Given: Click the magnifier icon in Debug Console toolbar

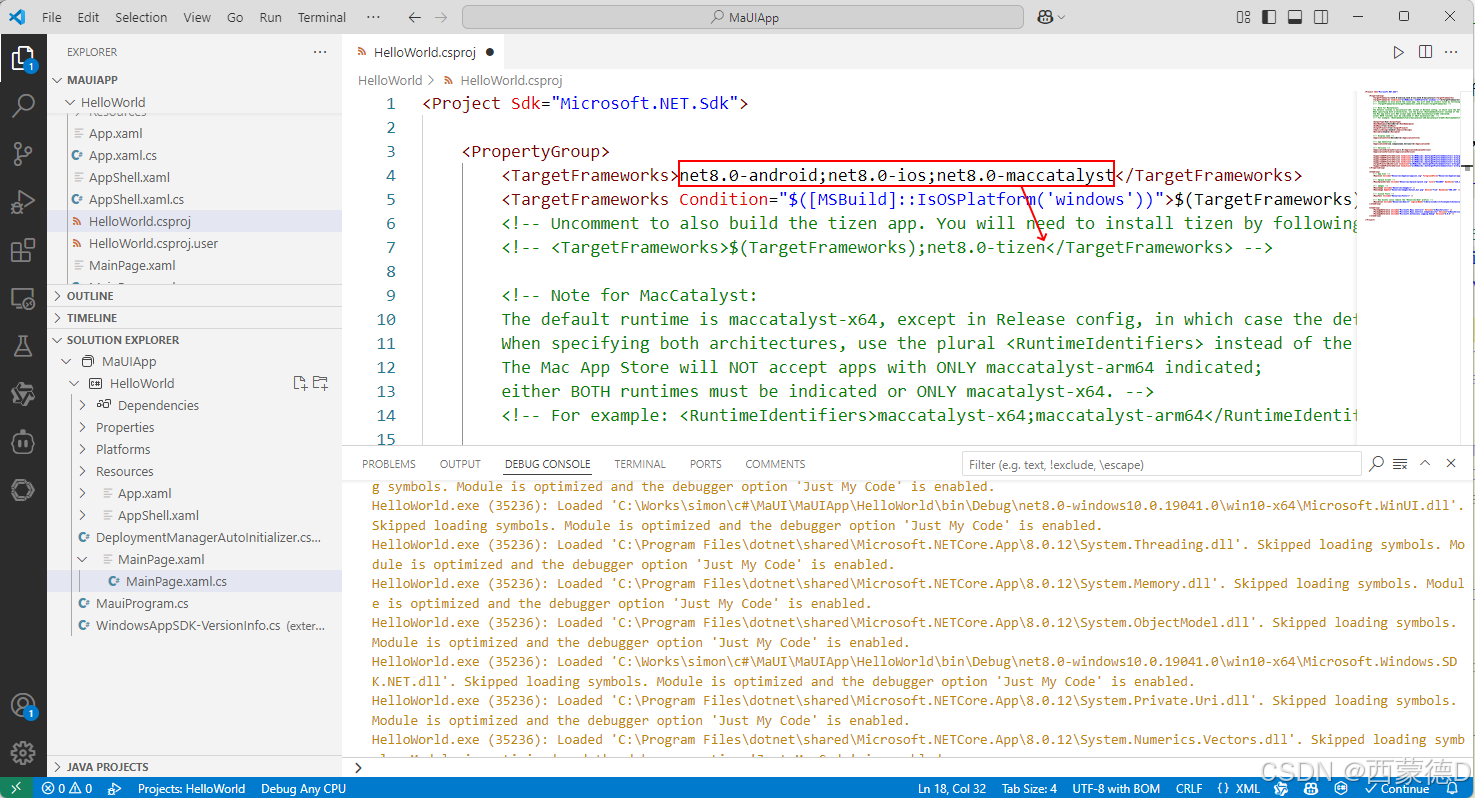Looking at the screenshot, I should 1377,463.
